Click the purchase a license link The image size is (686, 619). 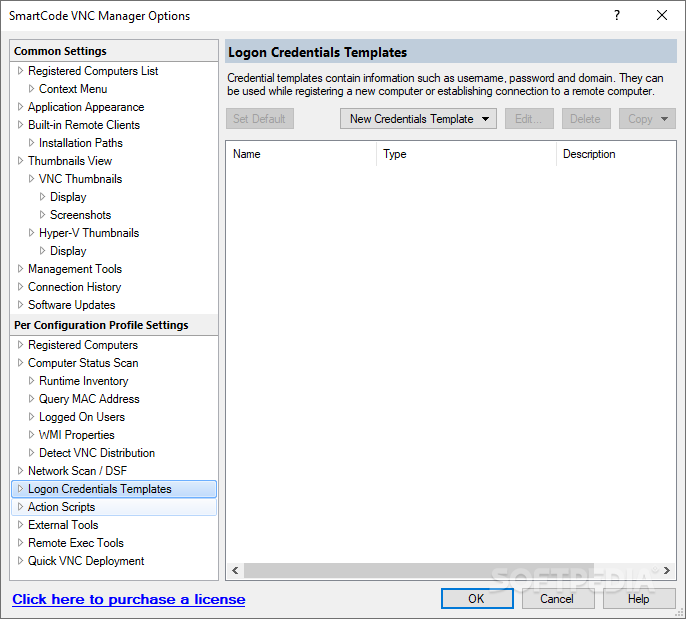129,599
